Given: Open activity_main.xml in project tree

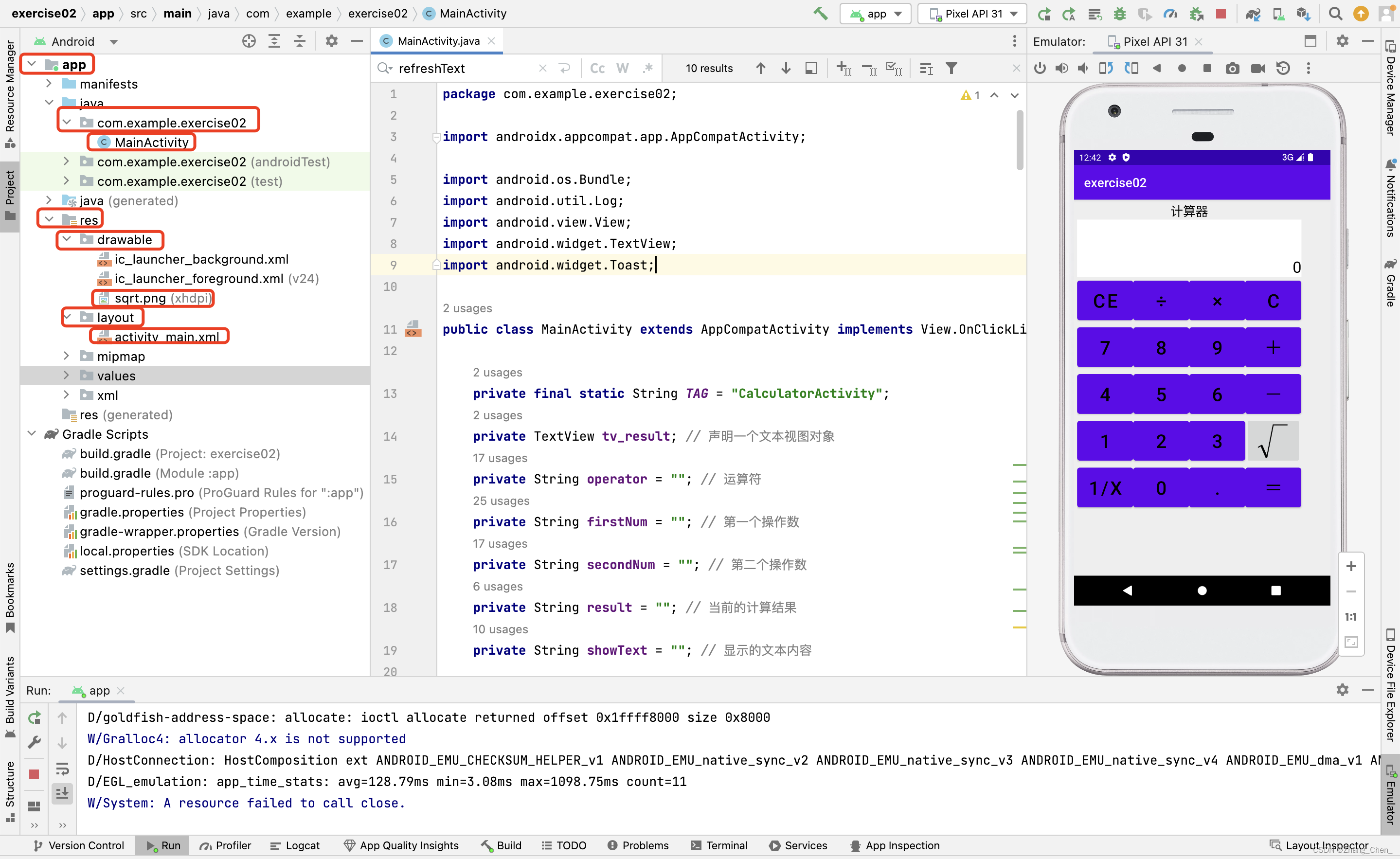Looking at the screenshot, I should tap(166, 337).
